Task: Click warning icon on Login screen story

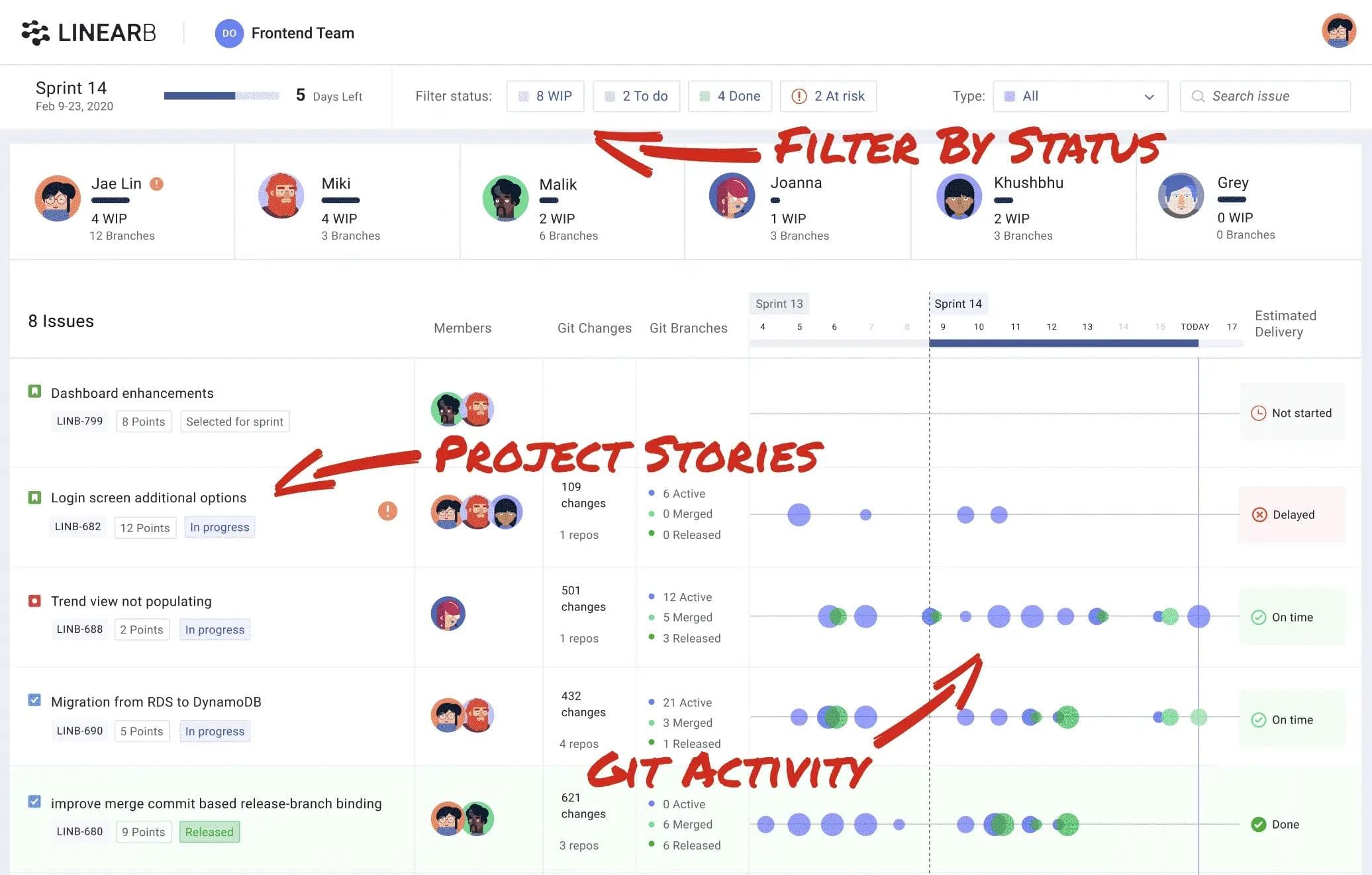Action: pyautogui.click(x=387, y=510)
